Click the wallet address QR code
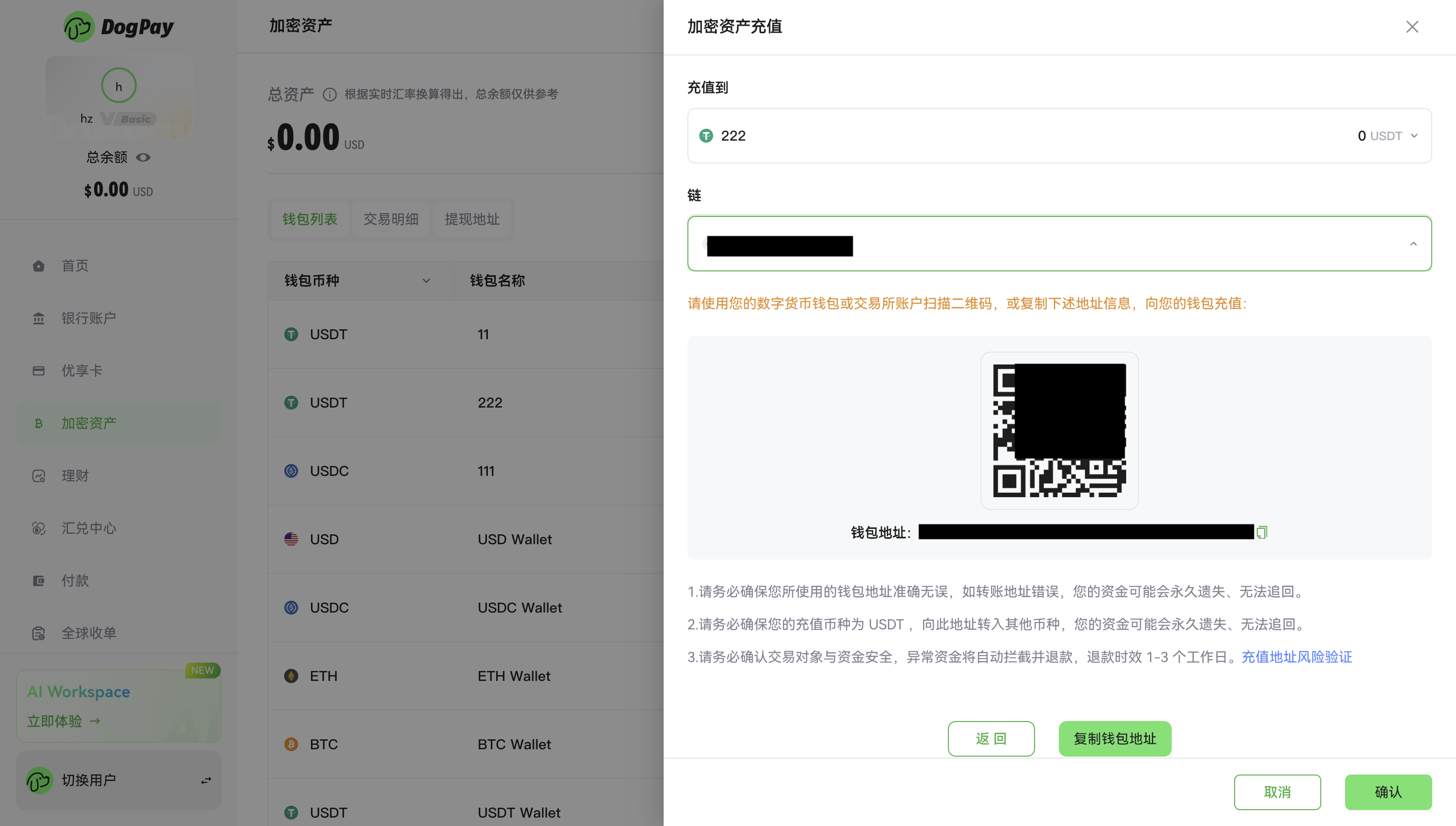Screen dimensions: 1456x826 [1059, 431]
